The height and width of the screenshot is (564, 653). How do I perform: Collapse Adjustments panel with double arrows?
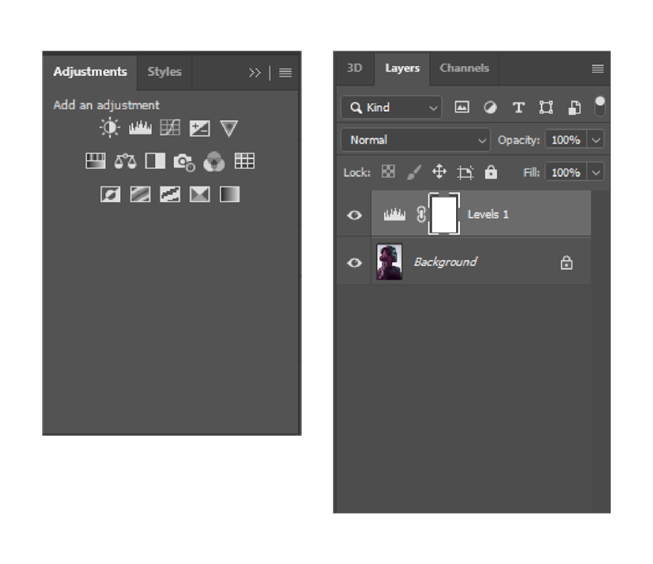pos(254,73)
